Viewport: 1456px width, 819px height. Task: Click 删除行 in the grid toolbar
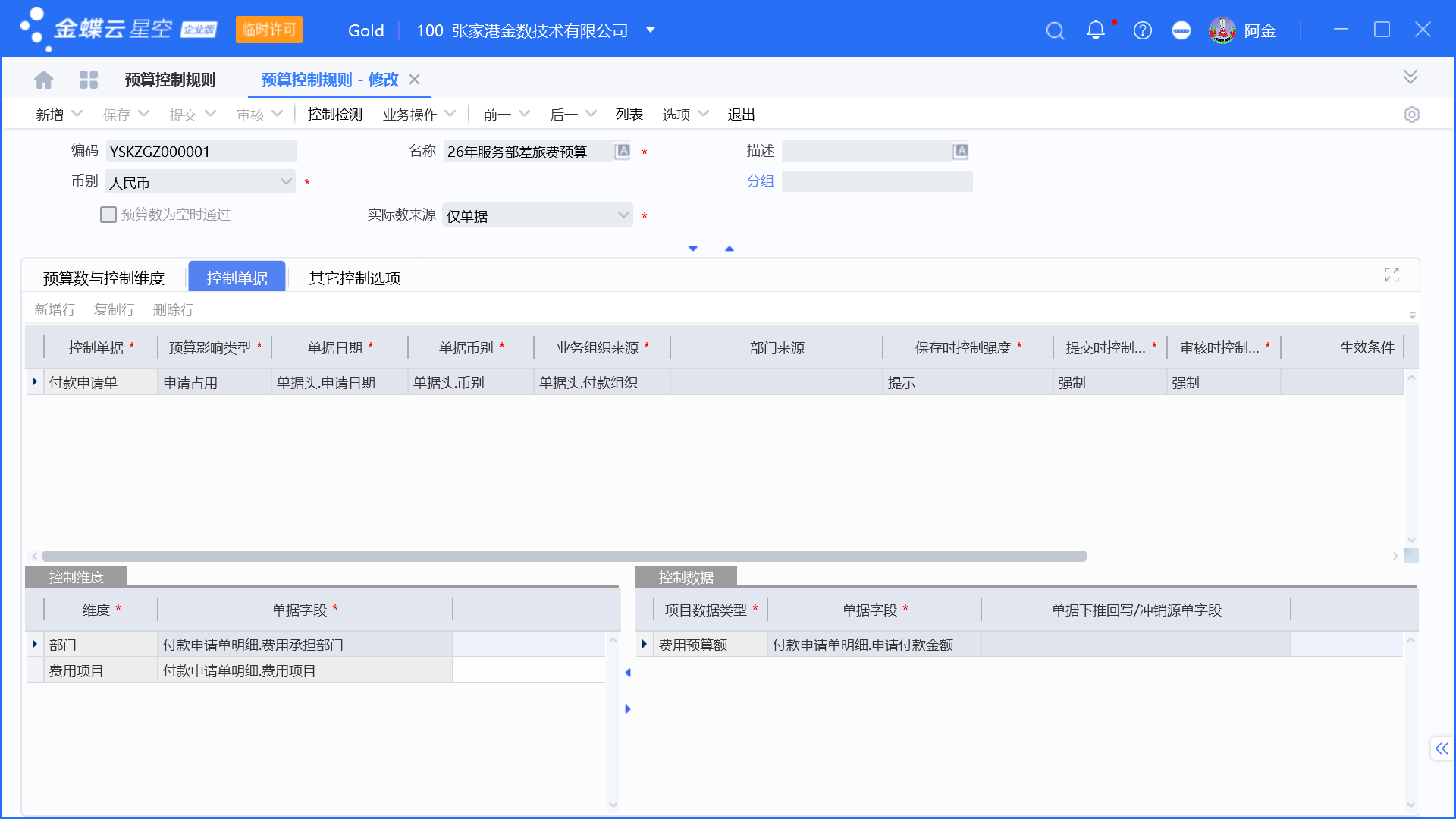[174, 310]
